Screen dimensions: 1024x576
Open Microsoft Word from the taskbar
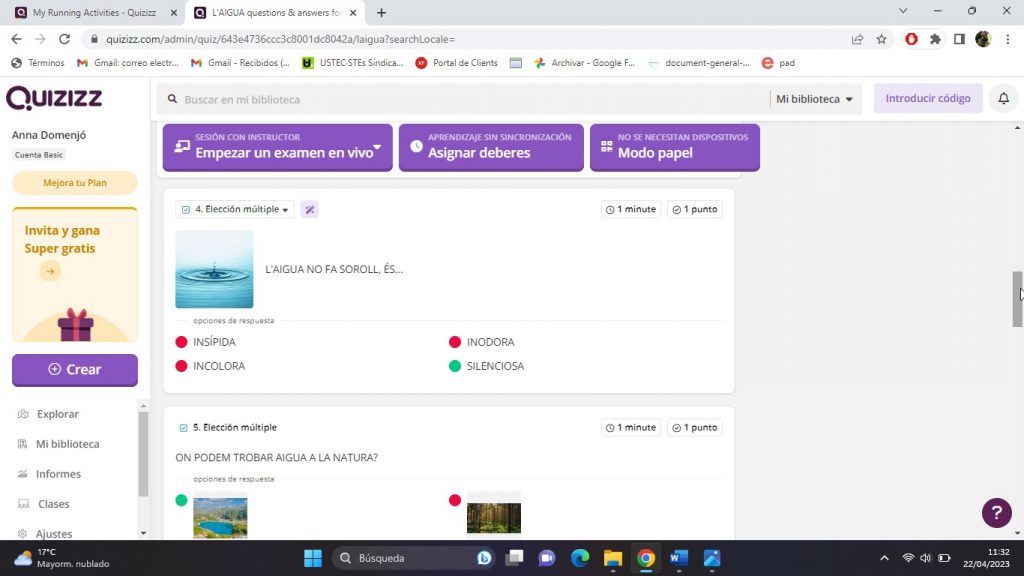coord(679,558)
